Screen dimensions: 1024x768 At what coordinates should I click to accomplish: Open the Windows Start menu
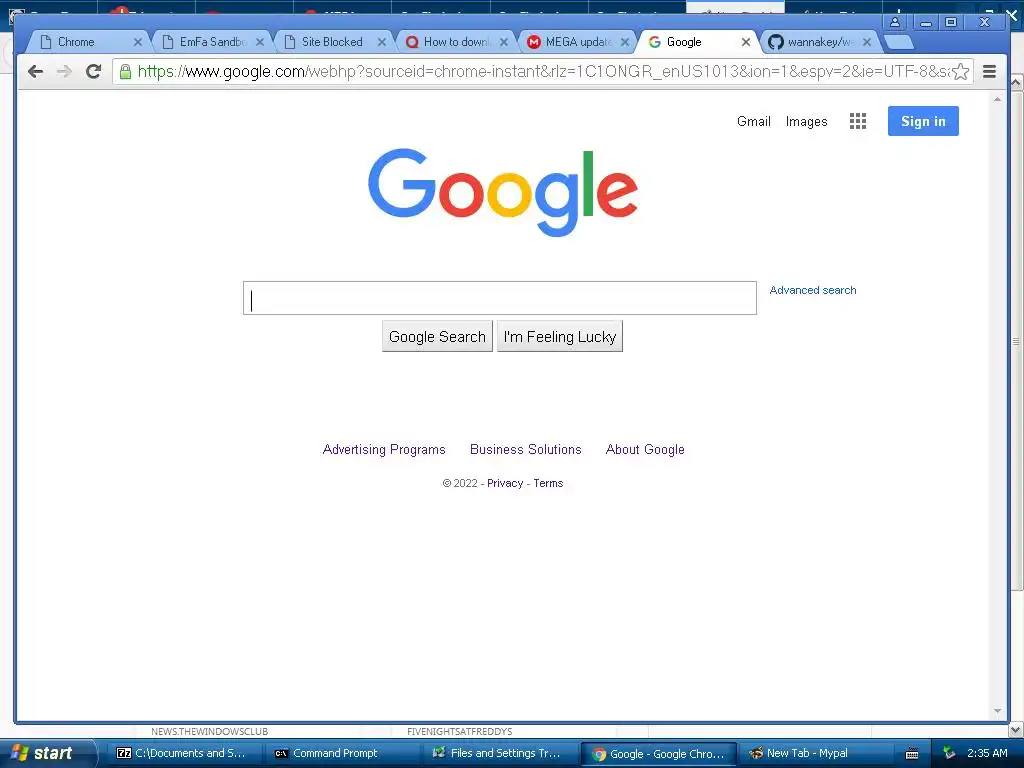(x=47, y=753)
